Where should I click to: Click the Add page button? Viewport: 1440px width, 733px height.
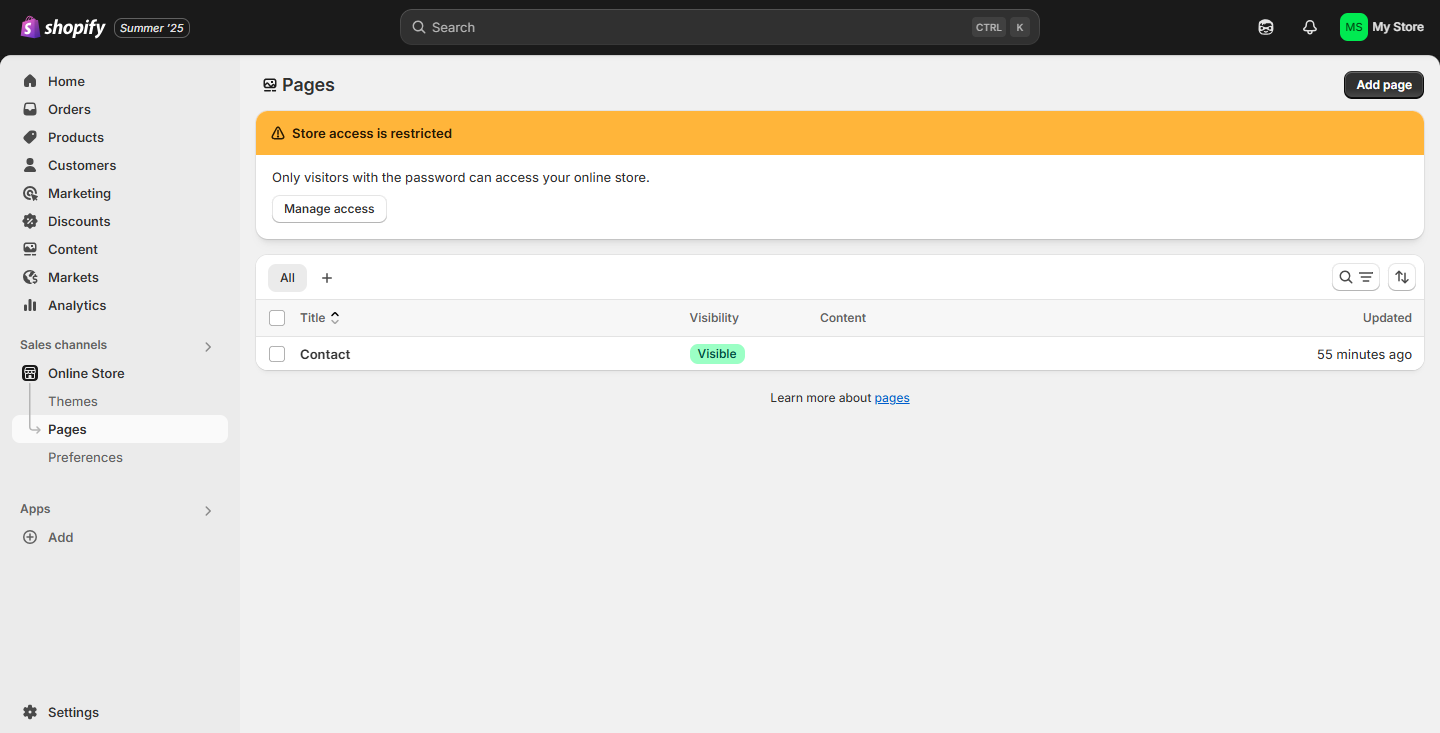coord(1384,85)
